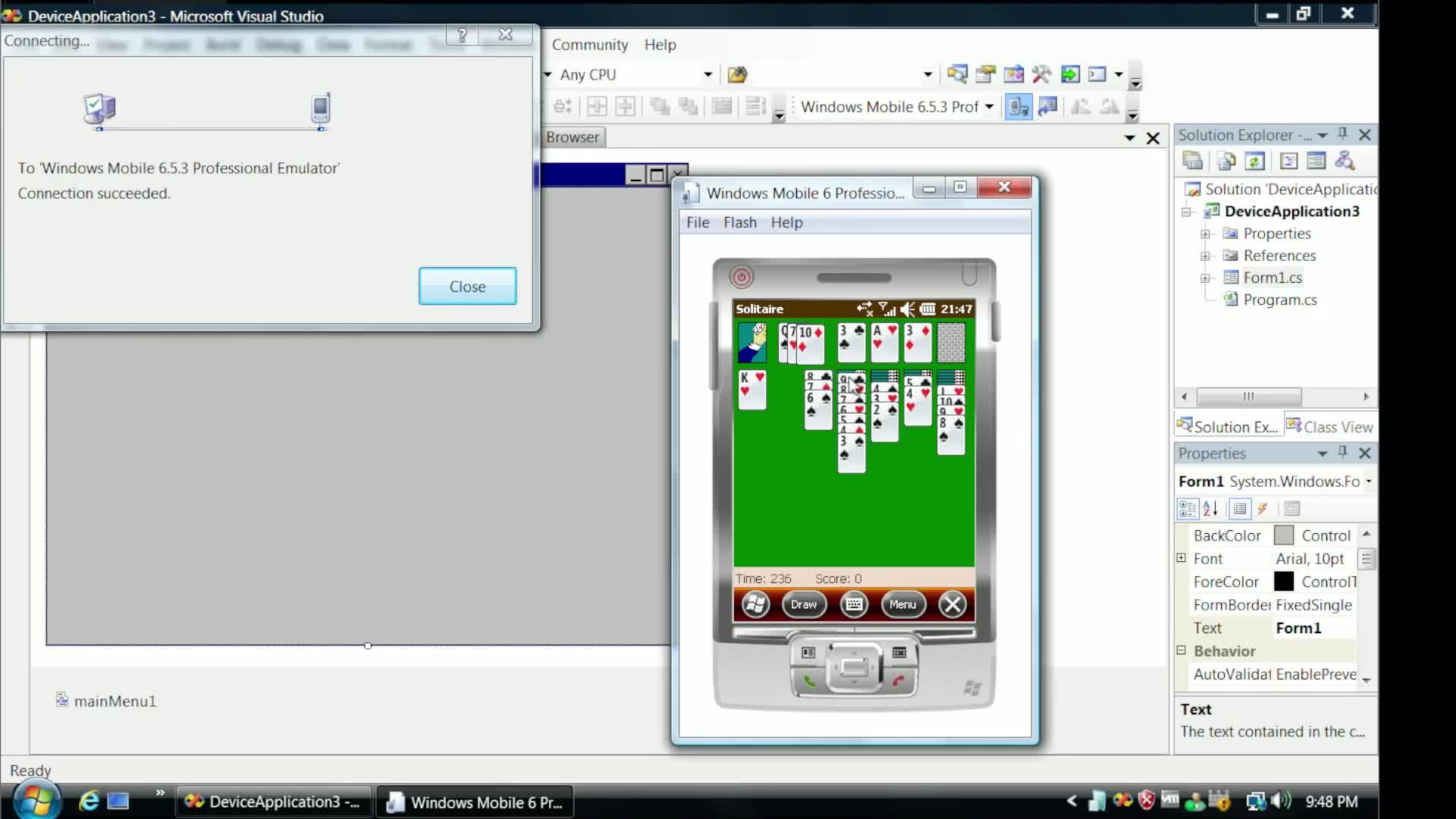Image resolution: width=1456 pixels, height=819 pixels.
Task: Tap the Windows Start button in emulator
Action: 755,604
